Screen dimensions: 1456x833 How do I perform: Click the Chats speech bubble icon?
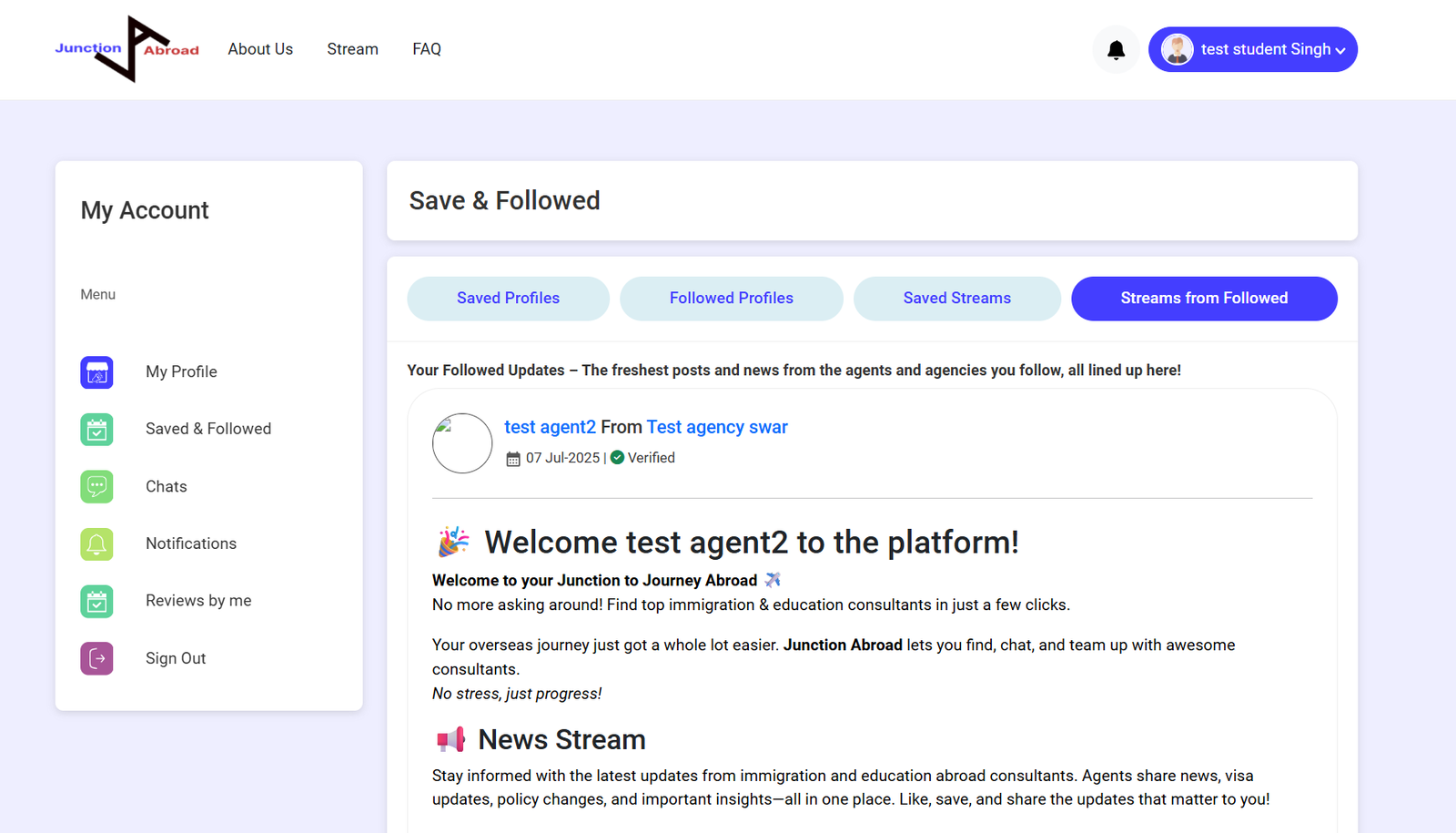pyautogui.click(x=96, y=487)
